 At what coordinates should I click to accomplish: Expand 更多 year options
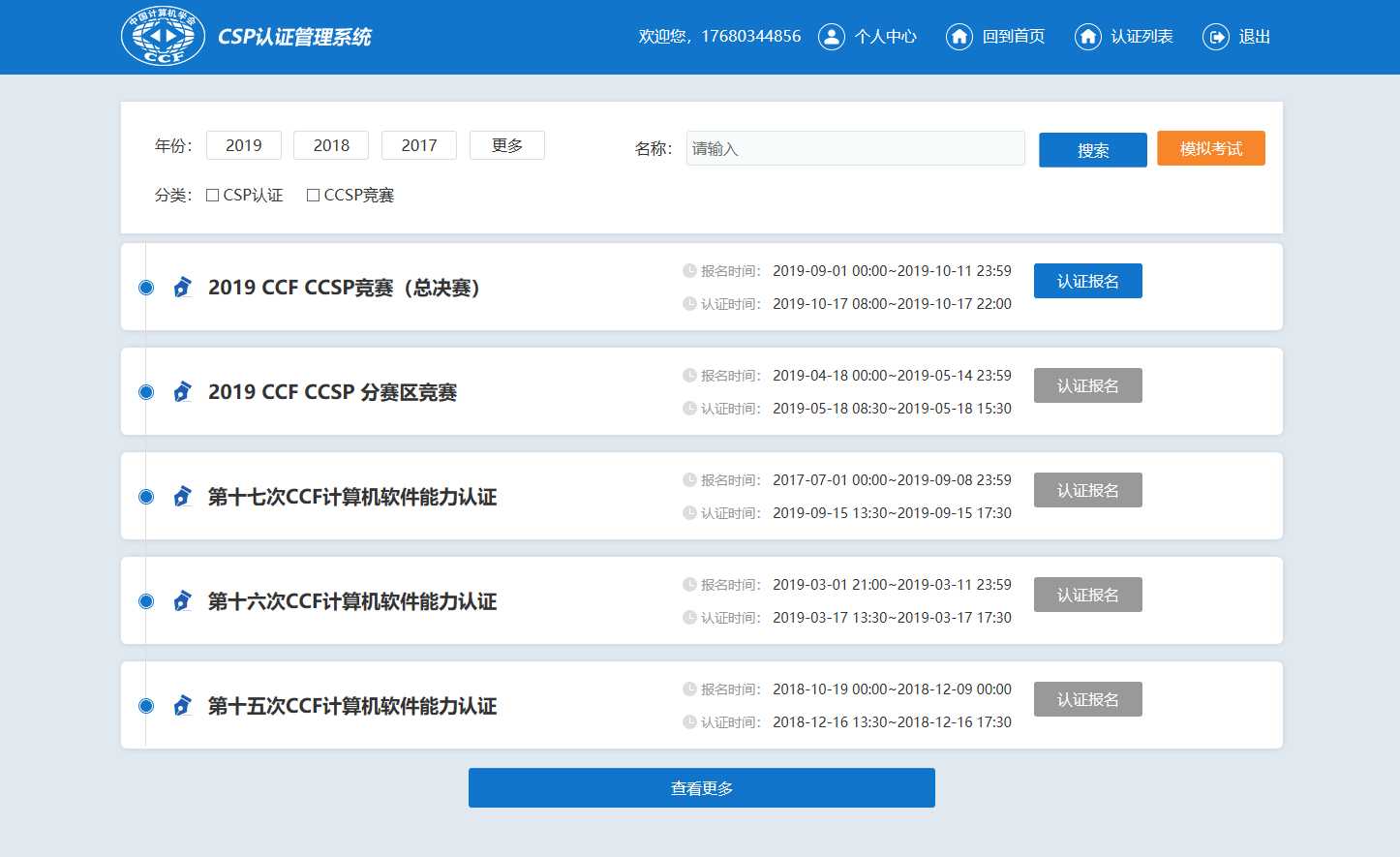click(x=507, y=145)
